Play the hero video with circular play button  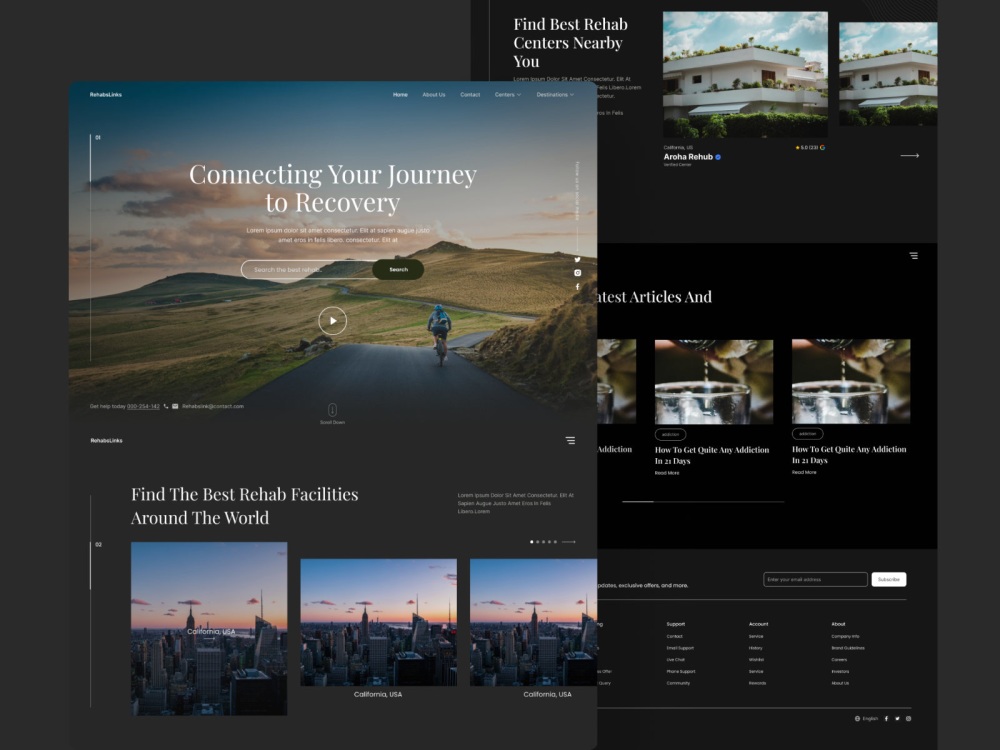click(332, 321)
